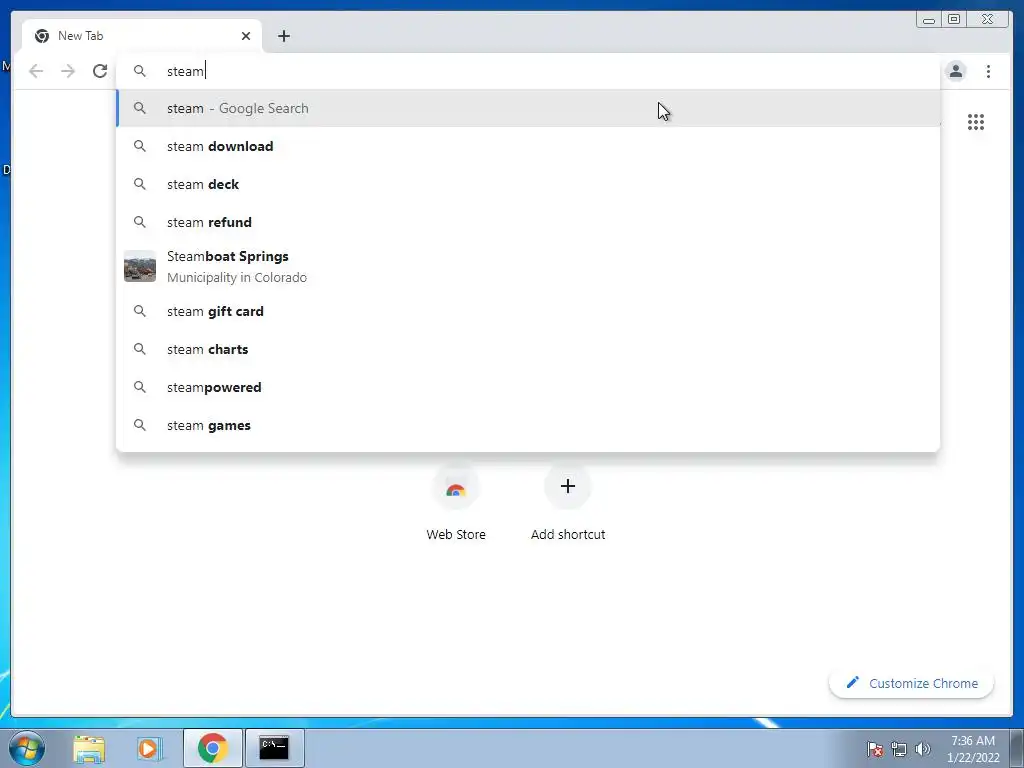Click the taskbar clock showing 7:36 AM
Viewport: 1024px width, 768px height.
point(973,748)
